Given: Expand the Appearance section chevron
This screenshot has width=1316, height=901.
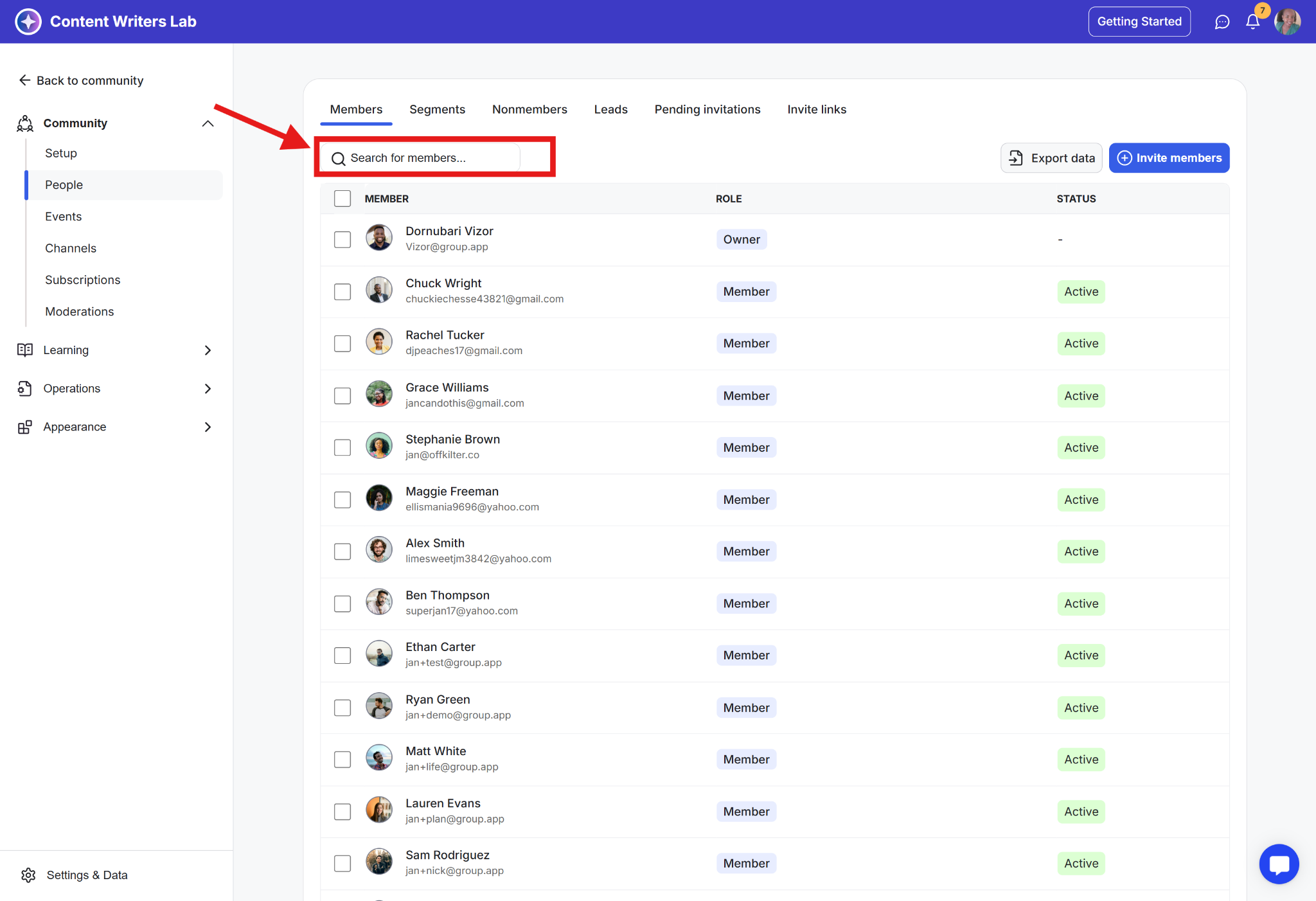Looking at the screenshot, I should coord(208,427).
